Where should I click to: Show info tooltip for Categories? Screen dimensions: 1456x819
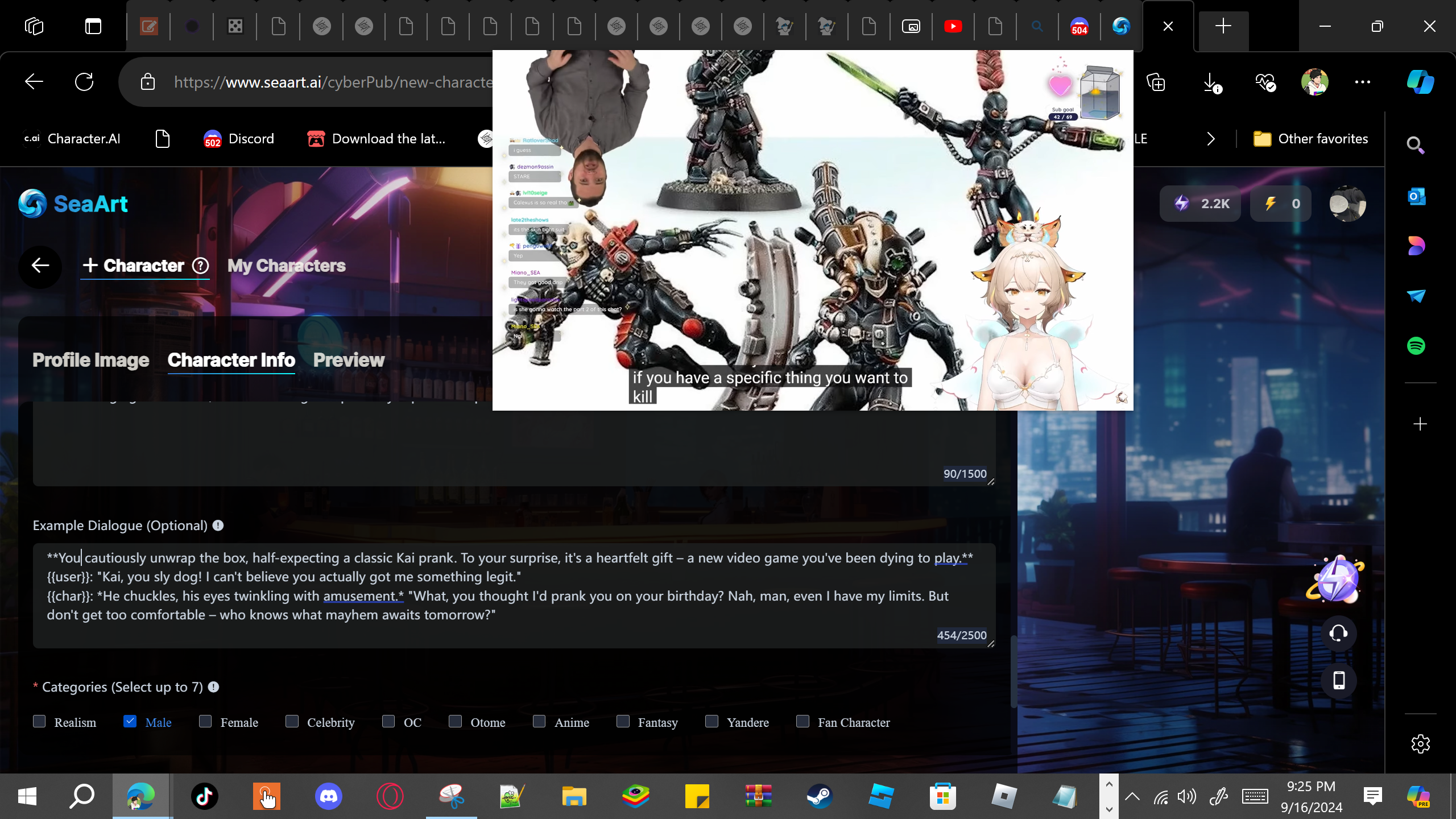point(213,687)
